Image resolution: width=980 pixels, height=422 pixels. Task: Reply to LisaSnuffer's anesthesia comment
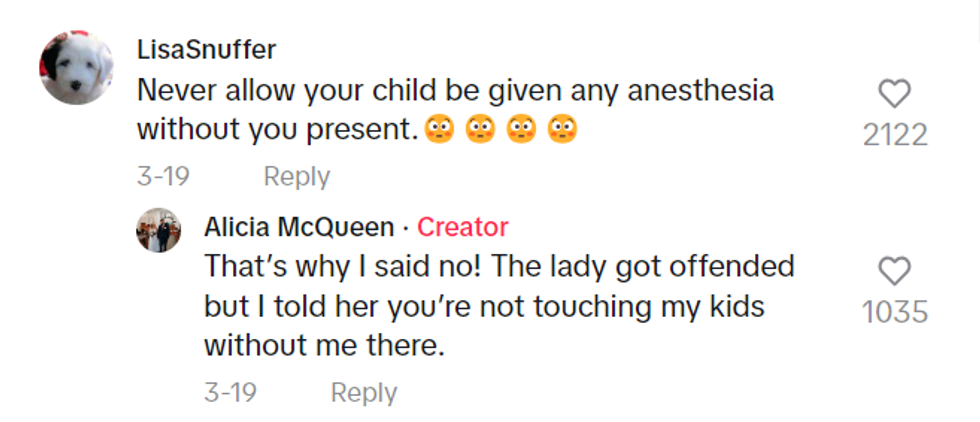(296, 177)
